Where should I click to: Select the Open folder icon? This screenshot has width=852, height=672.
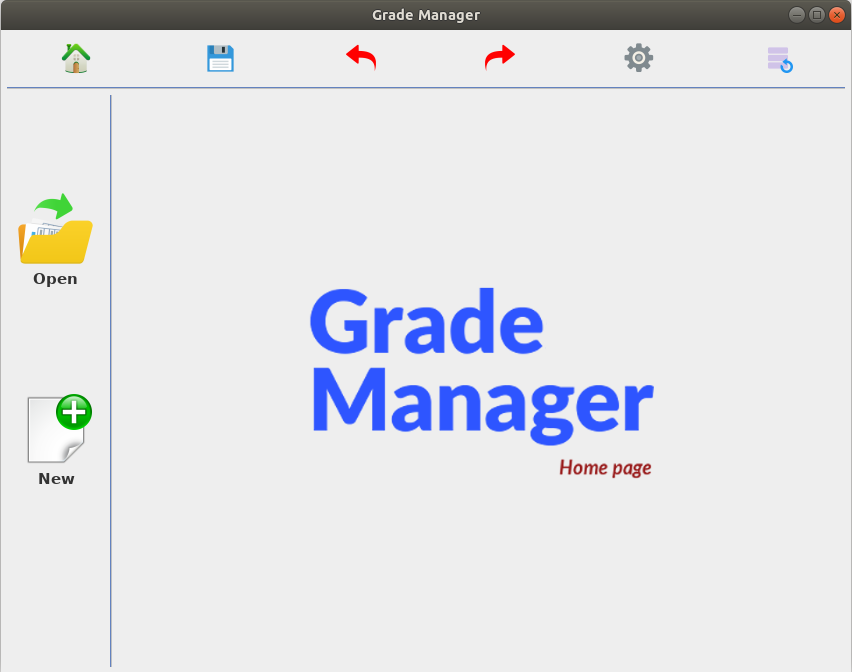(x=54, y=228)
